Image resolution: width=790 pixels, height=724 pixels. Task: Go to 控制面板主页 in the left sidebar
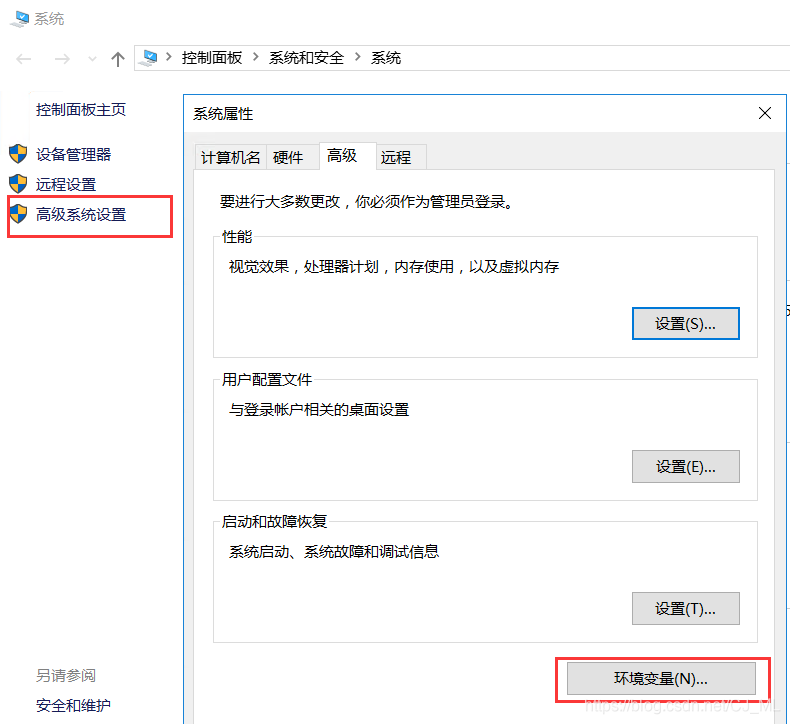[x=81, y=110]
